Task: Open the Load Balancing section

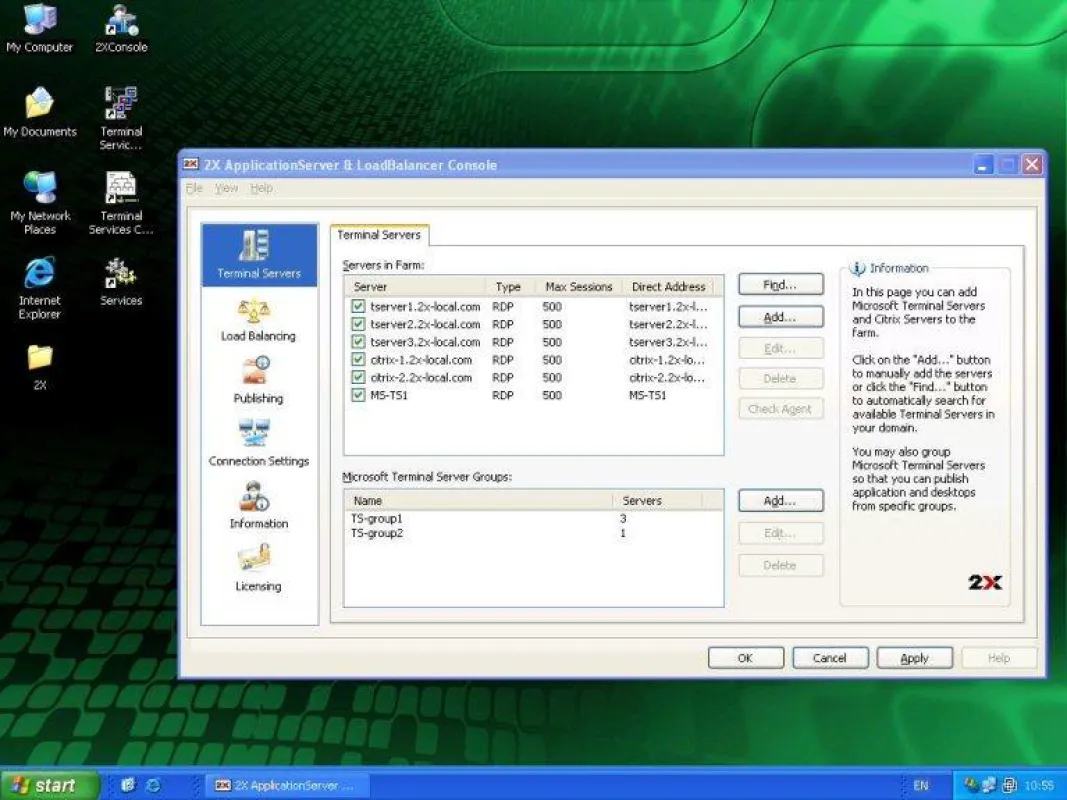Action: [x=258, y=320]
